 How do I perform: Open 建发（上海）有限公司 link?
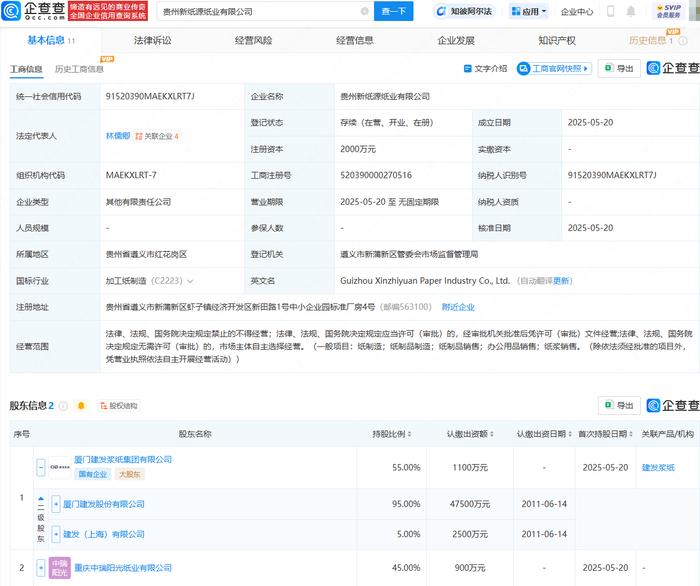104,534
